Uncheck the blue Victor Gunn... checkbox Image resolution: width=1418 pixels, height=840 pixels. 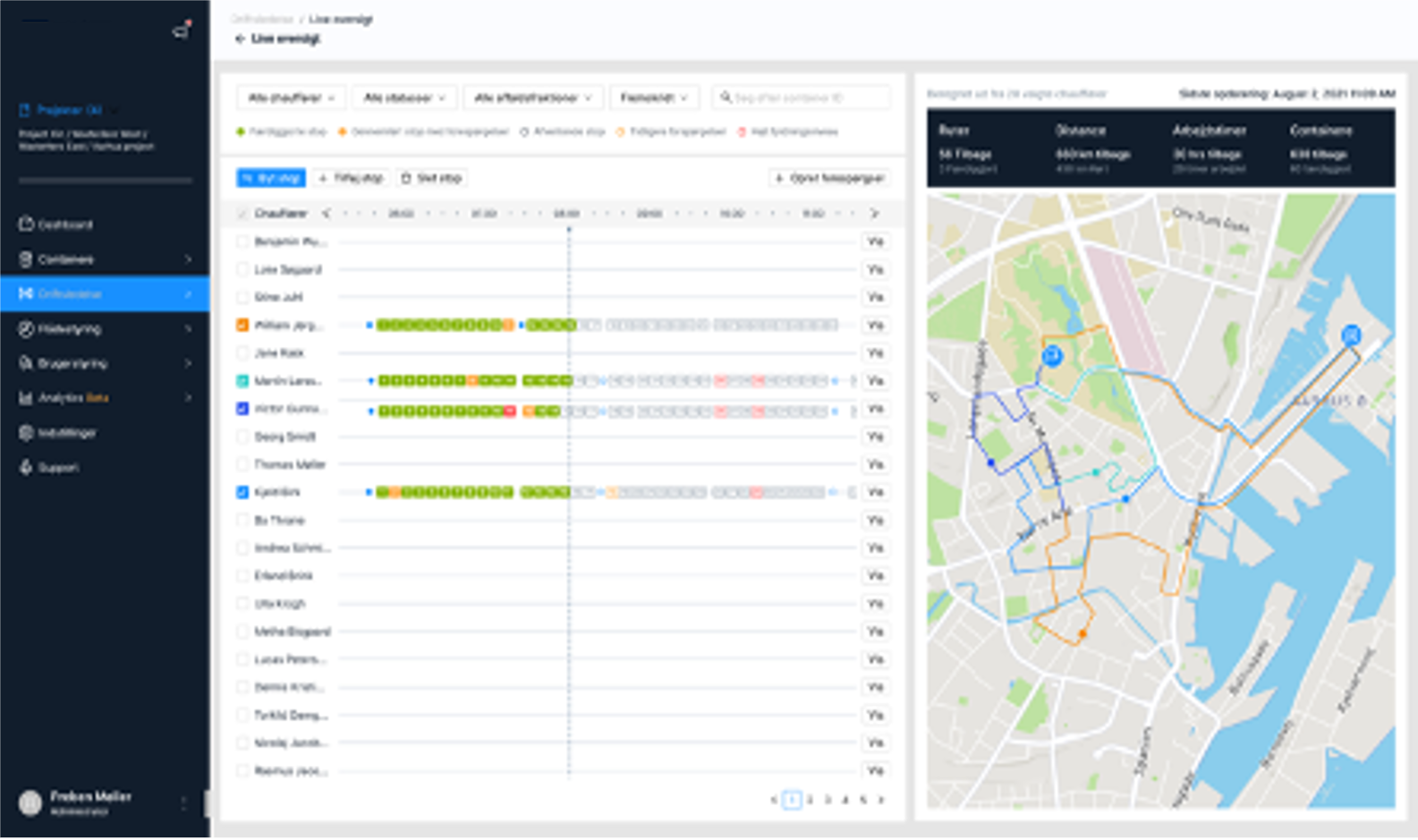tap(242, 409)
